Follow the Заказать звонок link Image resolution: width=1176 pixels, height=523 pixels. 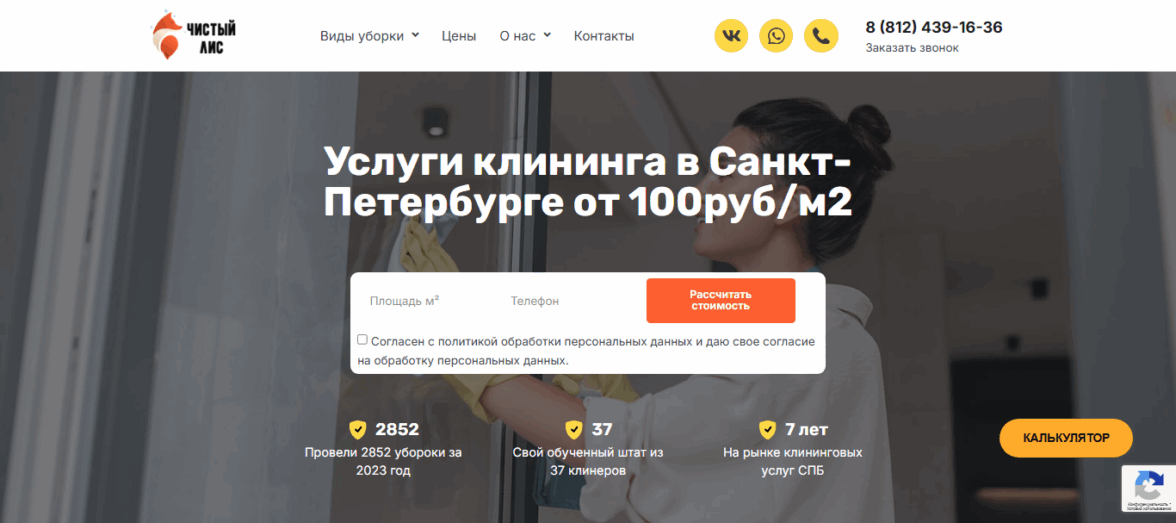tap(912, 48)
